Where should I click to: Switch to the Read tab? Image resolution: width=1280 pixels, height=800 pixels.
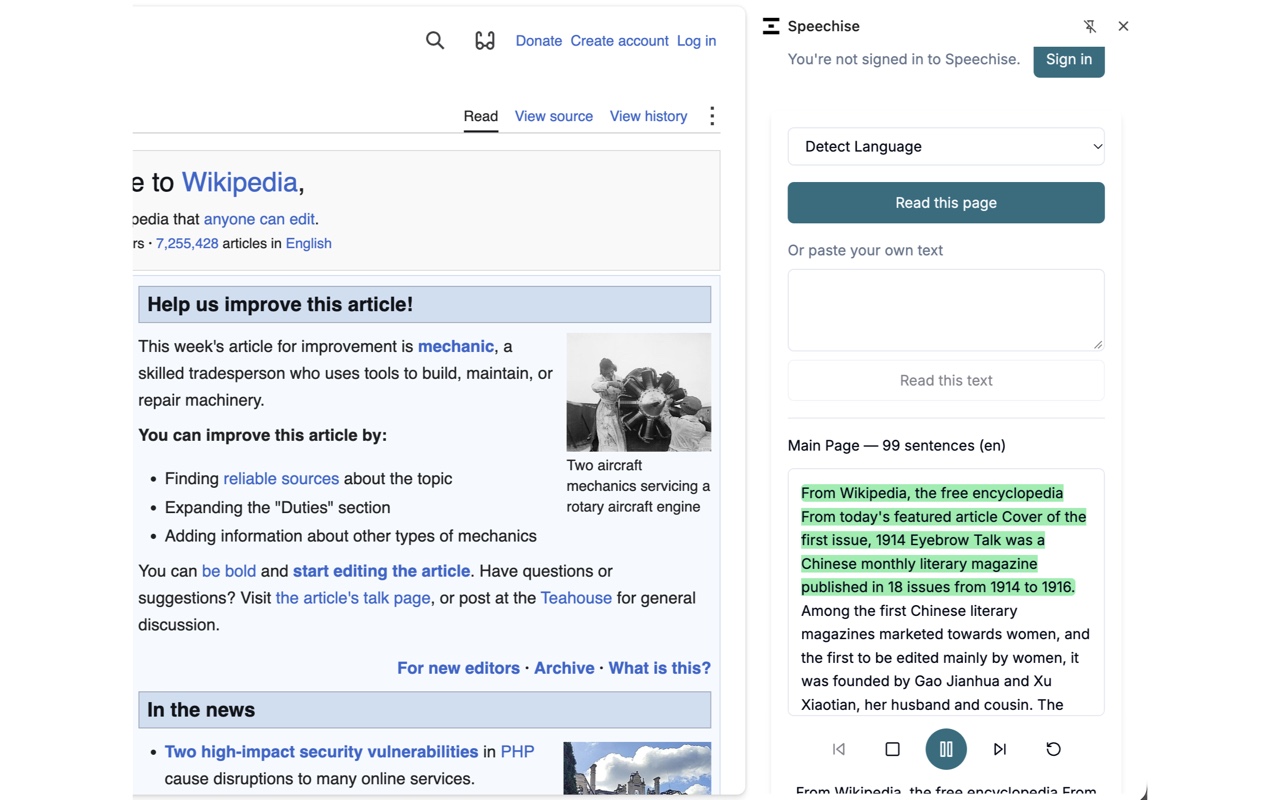pyautogui.click(x=480, y=116)
